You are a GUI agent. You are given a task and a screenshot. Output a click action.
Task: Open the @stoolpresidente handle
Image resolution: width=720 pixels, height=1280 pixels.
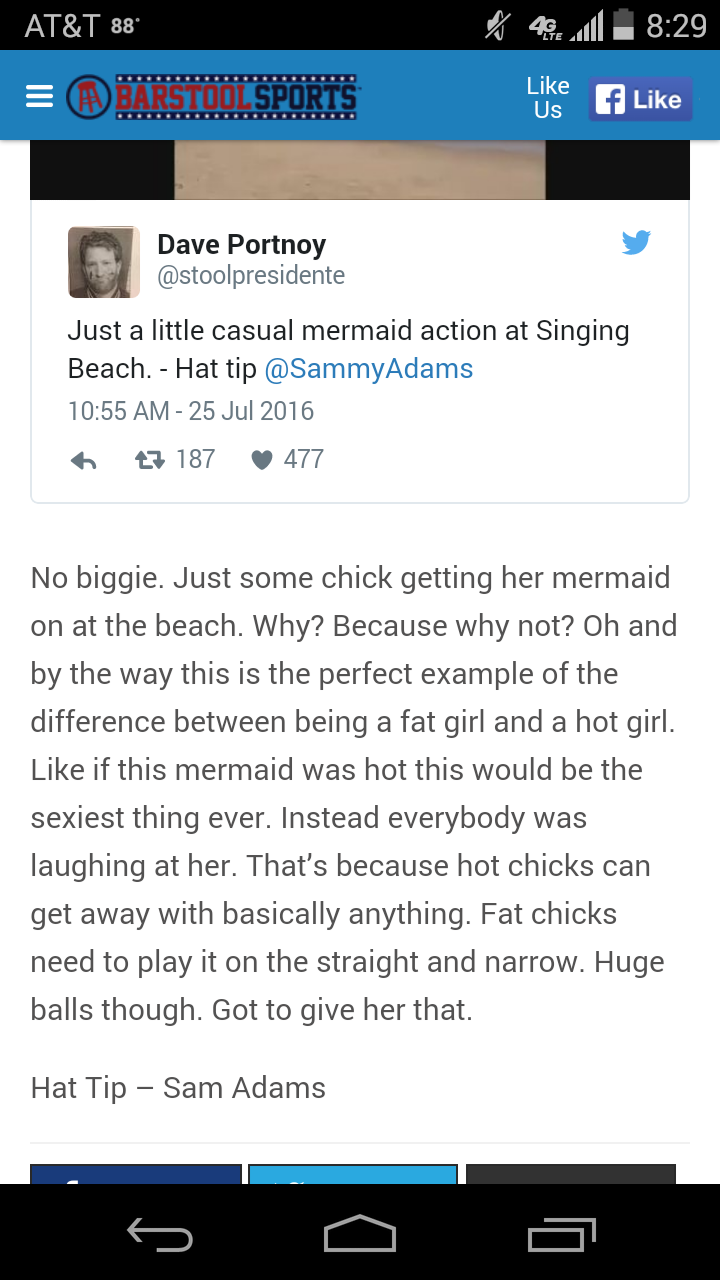[x=251, y=276]
